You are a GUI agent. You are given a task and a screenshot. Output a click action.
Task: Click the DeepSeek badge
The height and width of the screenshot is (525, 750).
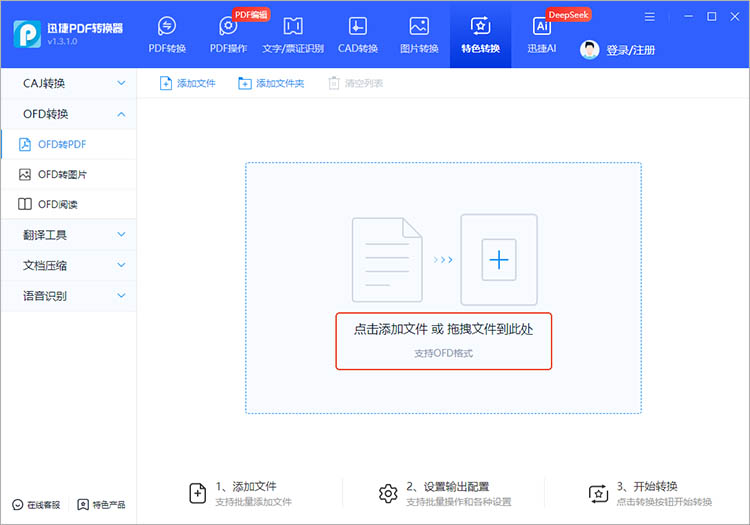click(x=568, y=15)
